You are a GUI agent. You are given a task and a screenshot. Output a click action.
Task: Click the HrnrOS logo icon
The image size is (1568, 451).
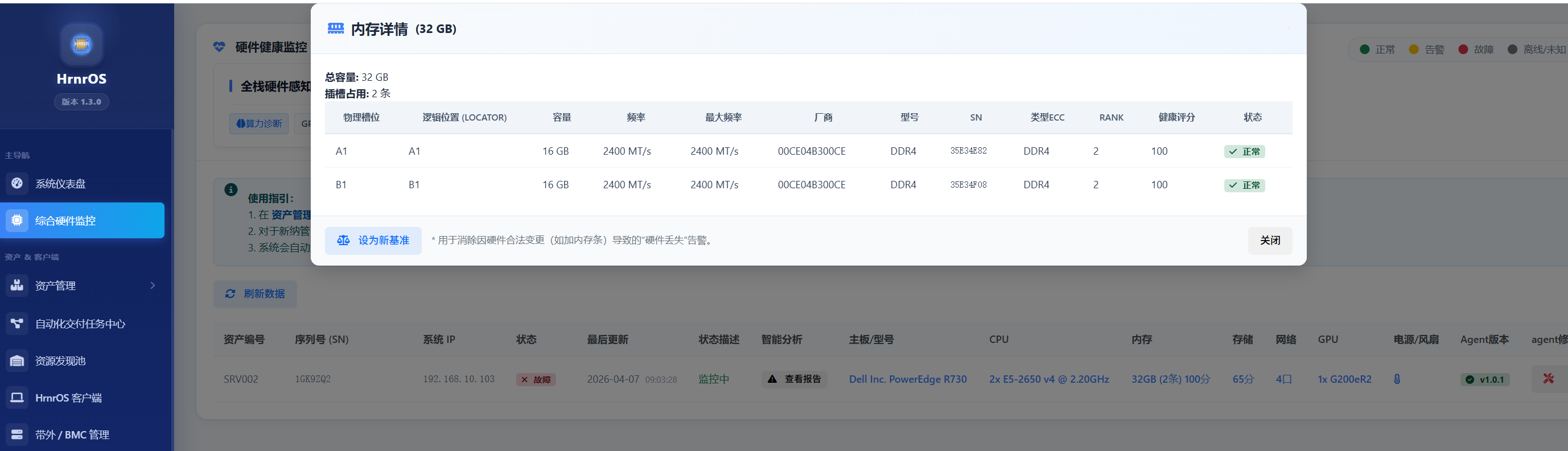tap(81, 44)
